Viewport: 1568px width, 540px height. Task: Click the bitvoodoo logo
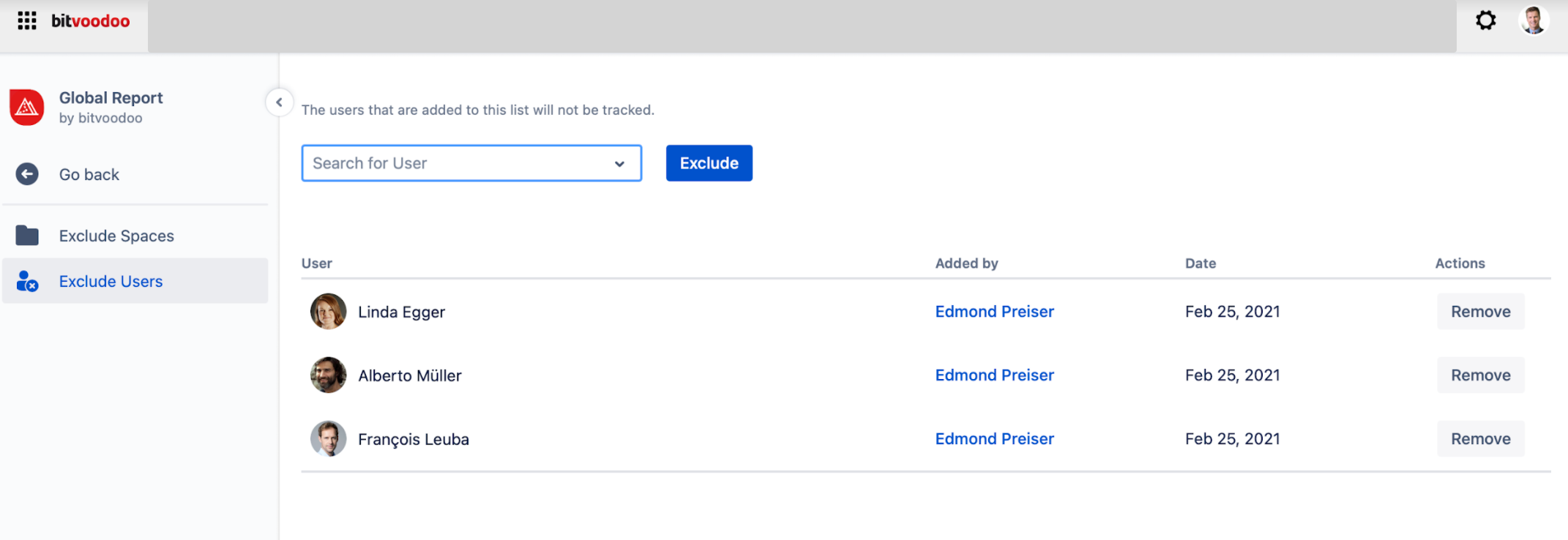tap(91, 20)
